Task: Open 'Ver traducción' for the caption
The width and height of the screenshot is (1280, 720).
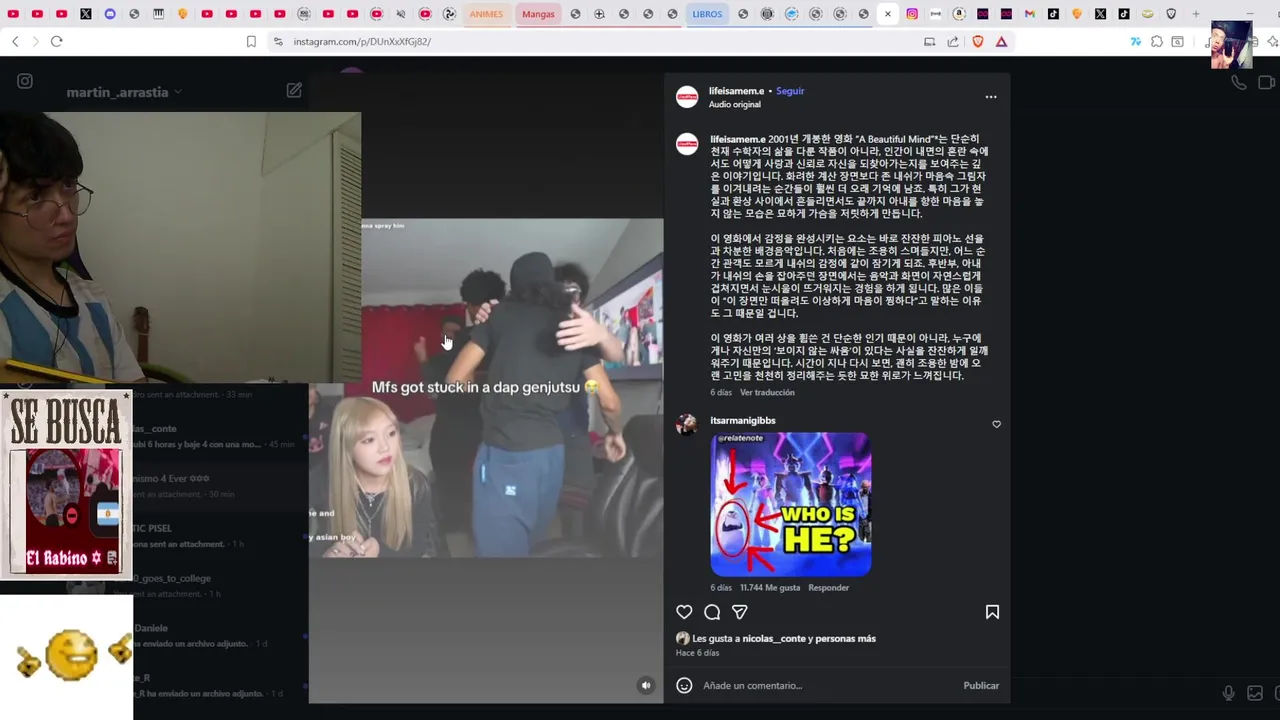Action: point(767,392)
